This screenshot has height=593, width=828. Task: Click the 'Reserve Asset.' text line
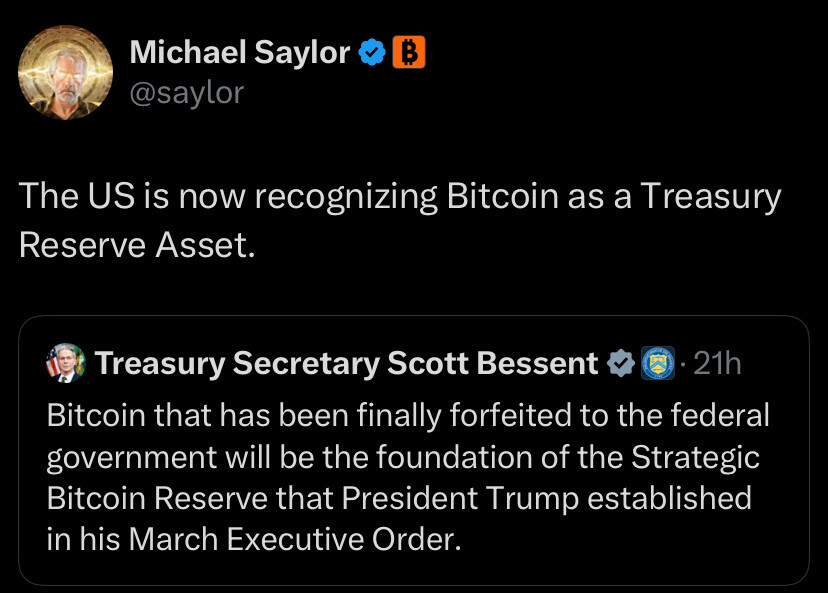coord(137,246)
